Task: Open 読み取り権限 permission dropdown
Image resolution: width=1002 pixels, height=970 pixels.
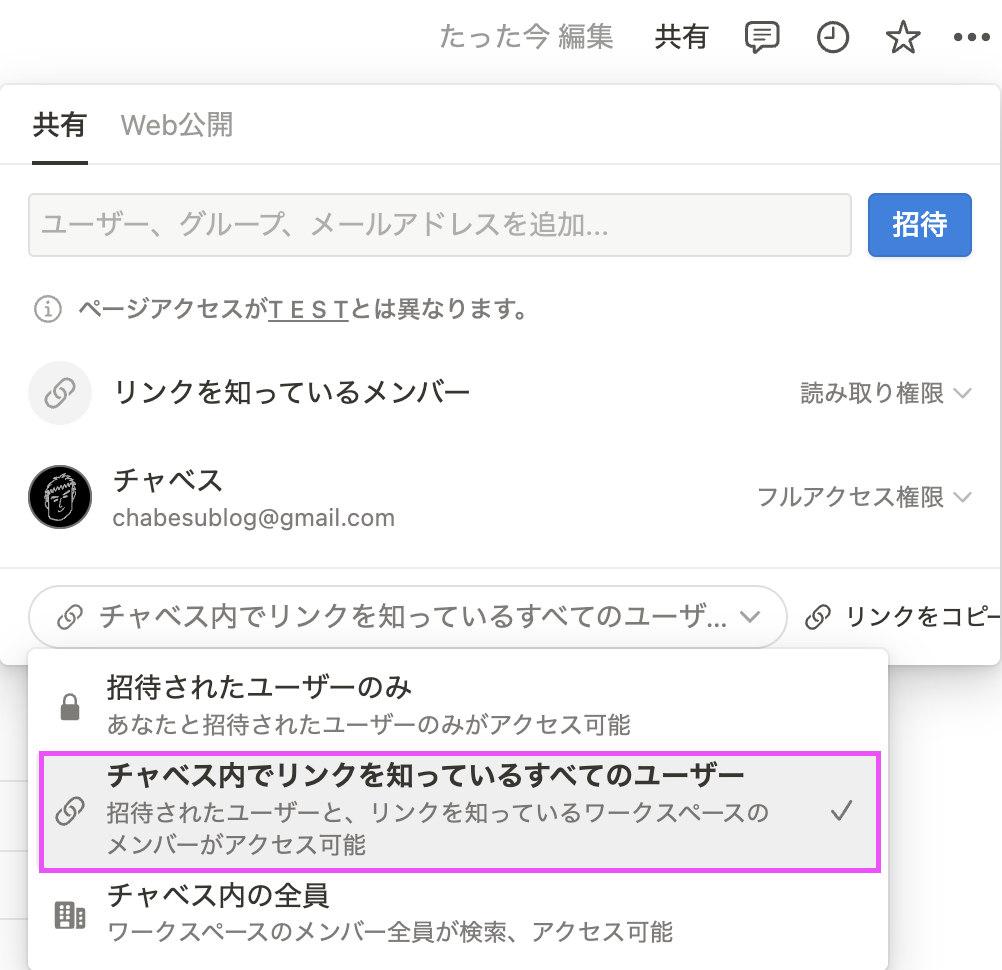Action: tap(886, 393)
